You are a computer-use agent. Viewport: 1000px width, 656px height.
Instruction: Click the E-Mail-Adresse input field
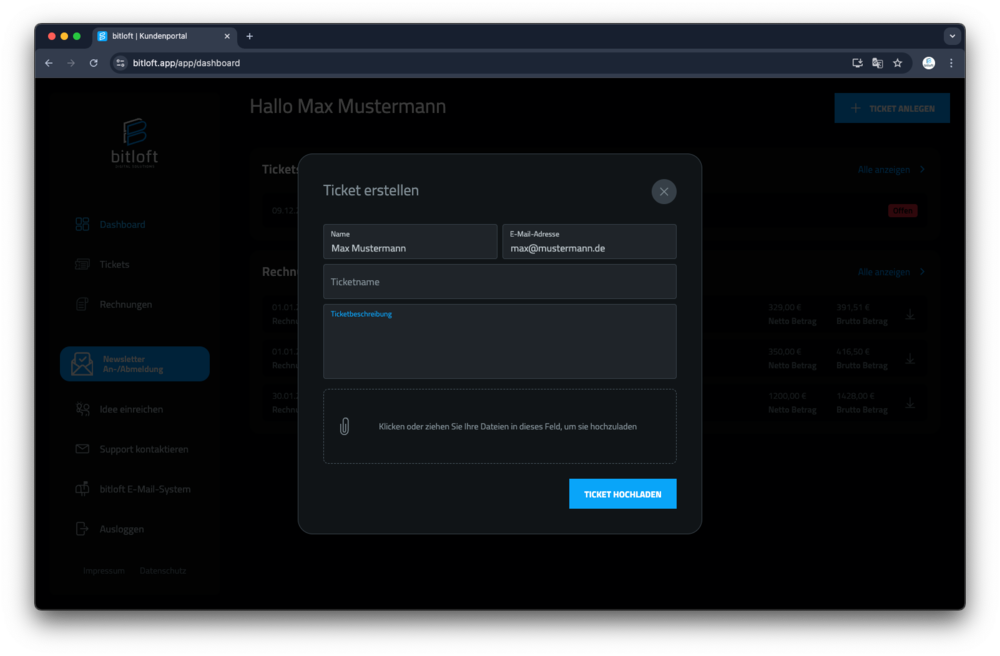[x=589, y=241]
